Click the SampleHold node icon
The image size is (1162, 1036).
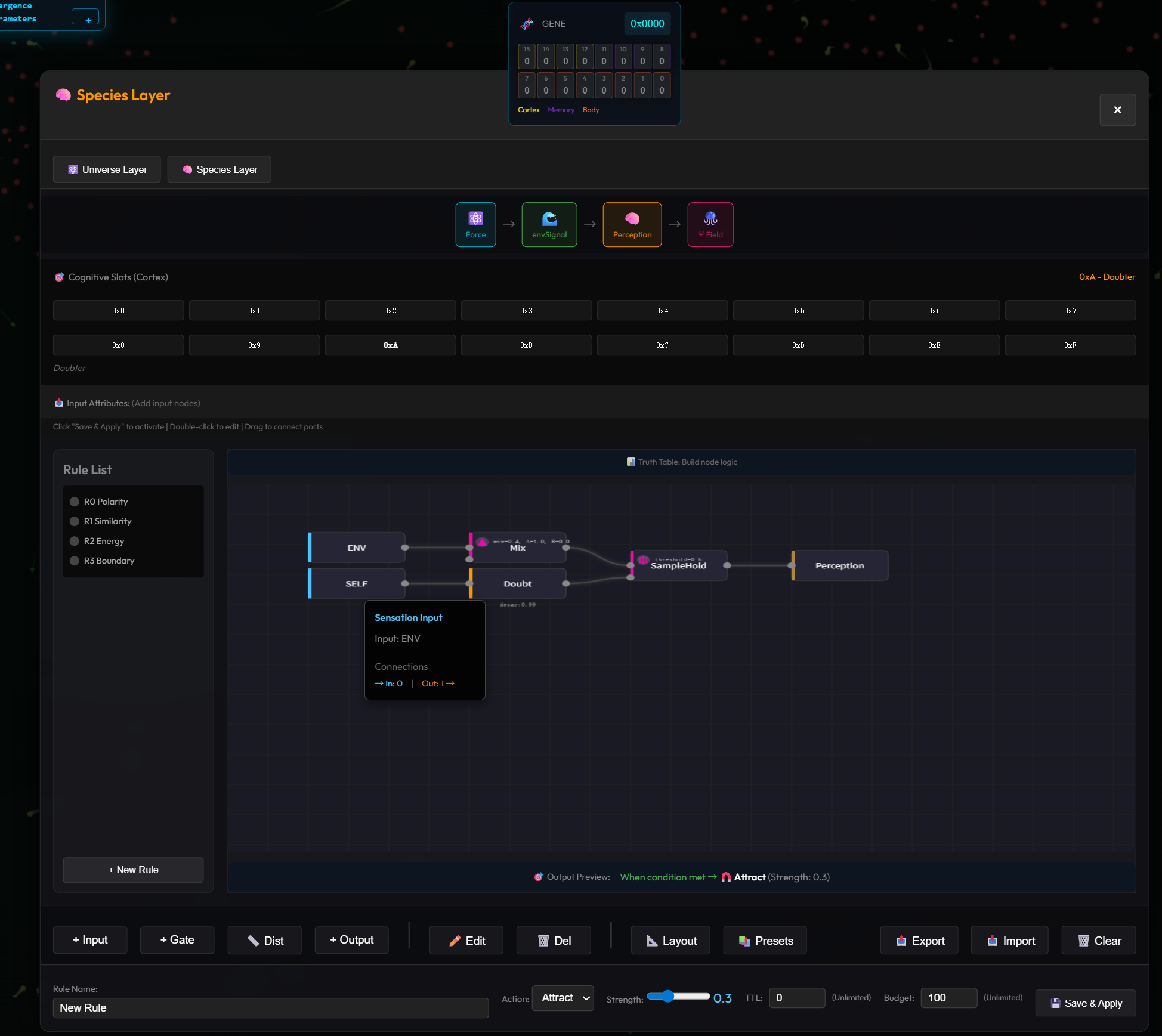(643, 559)
